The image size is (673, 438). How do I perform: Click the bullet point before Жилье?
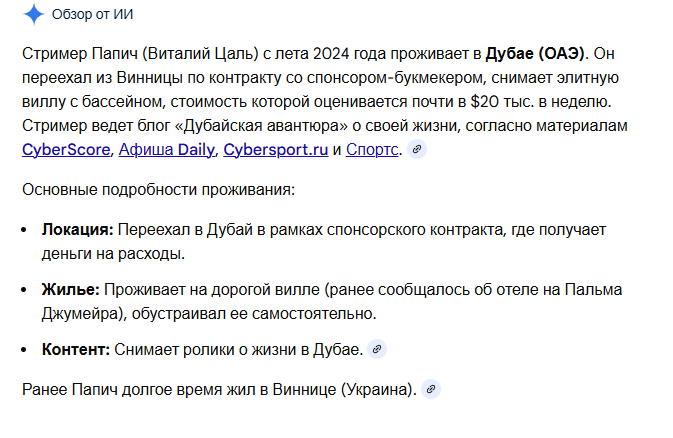point(26,291)
